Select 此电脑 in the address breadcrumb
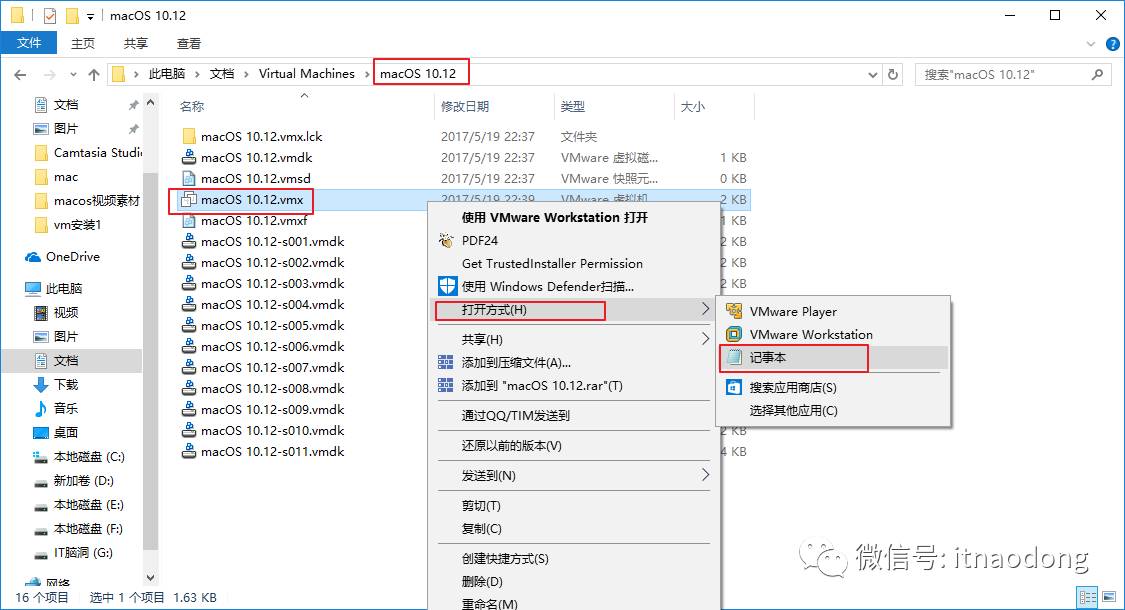The height and width of the screenshot is (610, 1125). [x=166, y=74]
